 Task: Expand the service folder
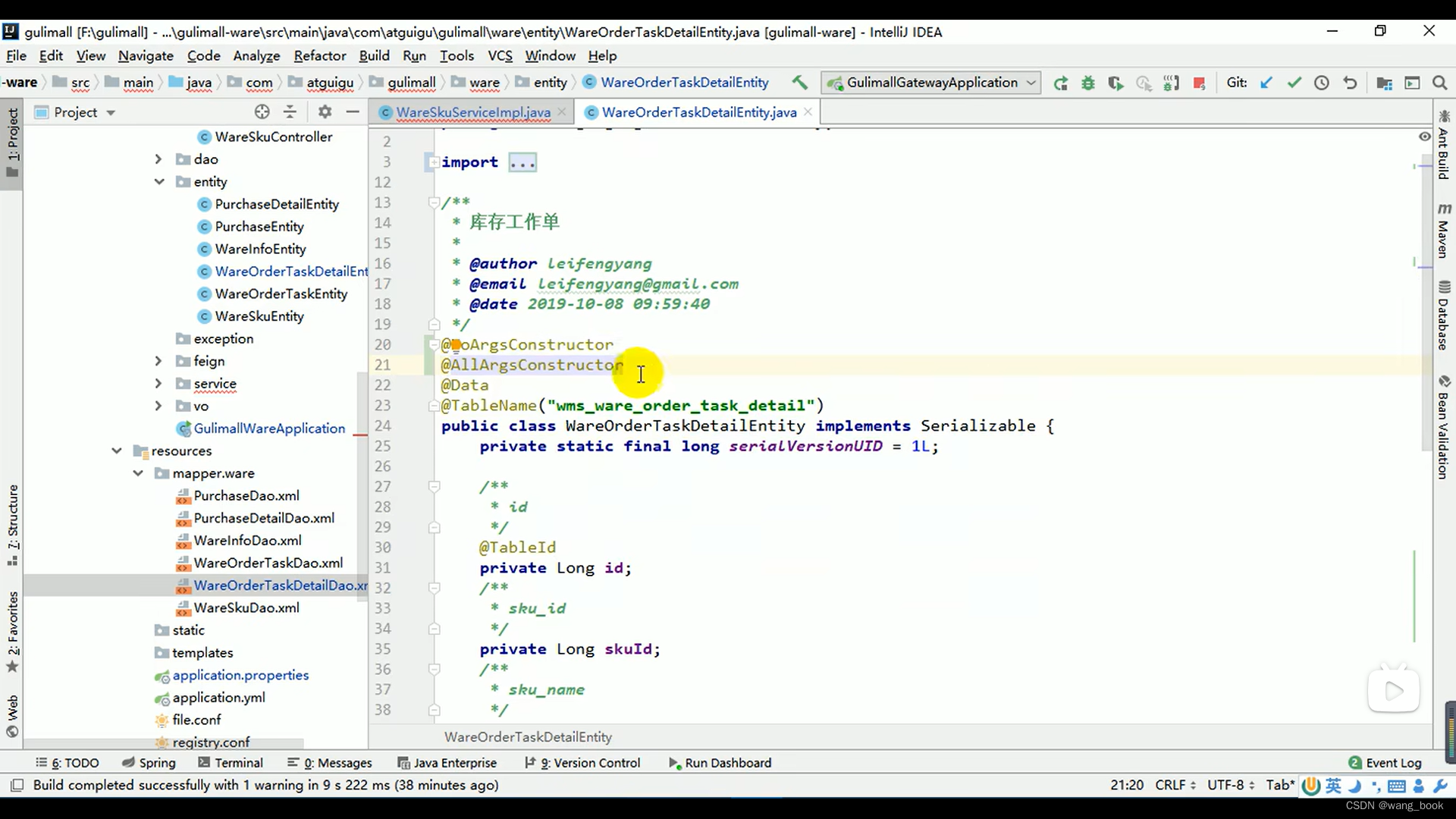click(158, 383)
